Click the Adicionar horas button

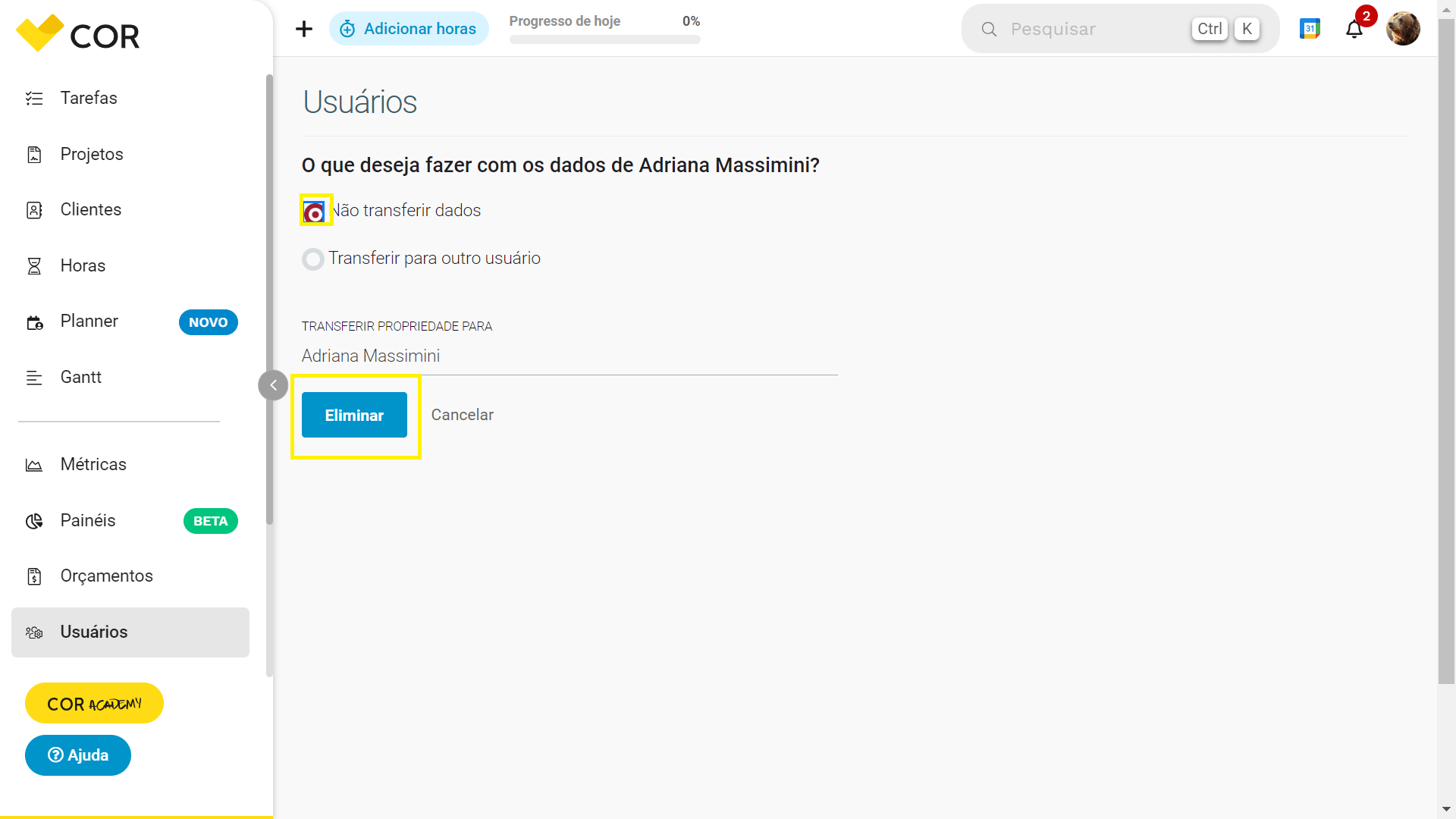[x=409, y=29]
